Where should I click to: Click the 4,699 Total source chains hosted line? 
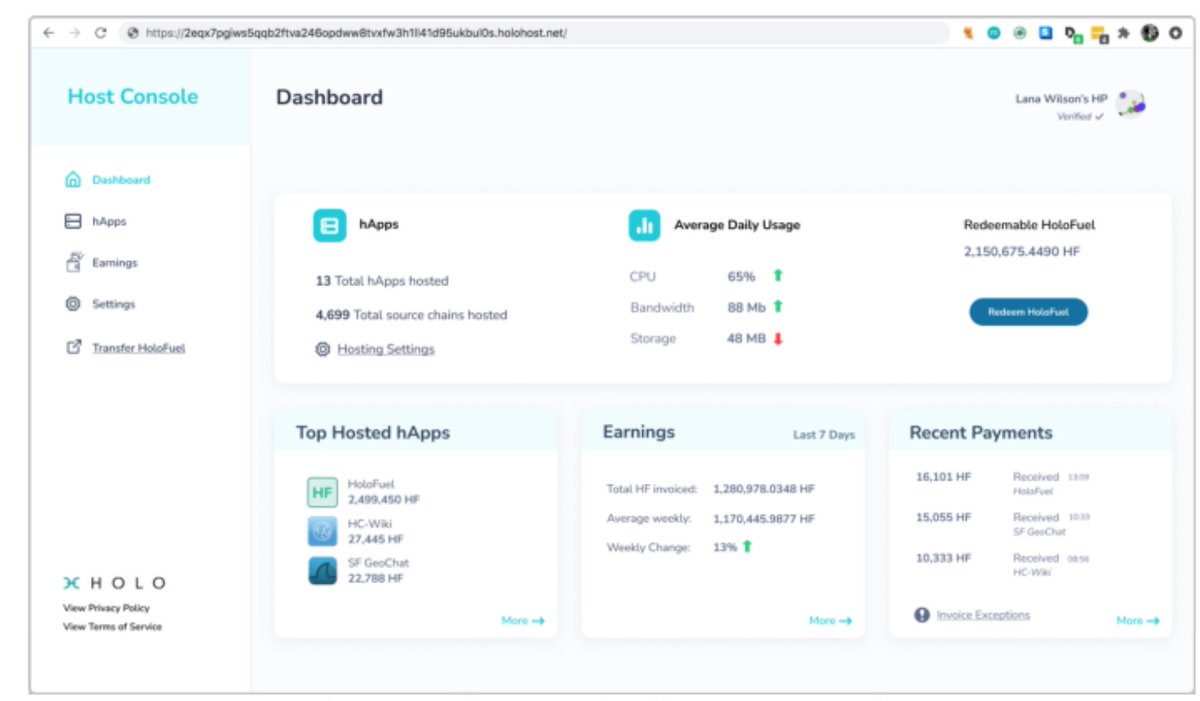[x=411, y=315]
